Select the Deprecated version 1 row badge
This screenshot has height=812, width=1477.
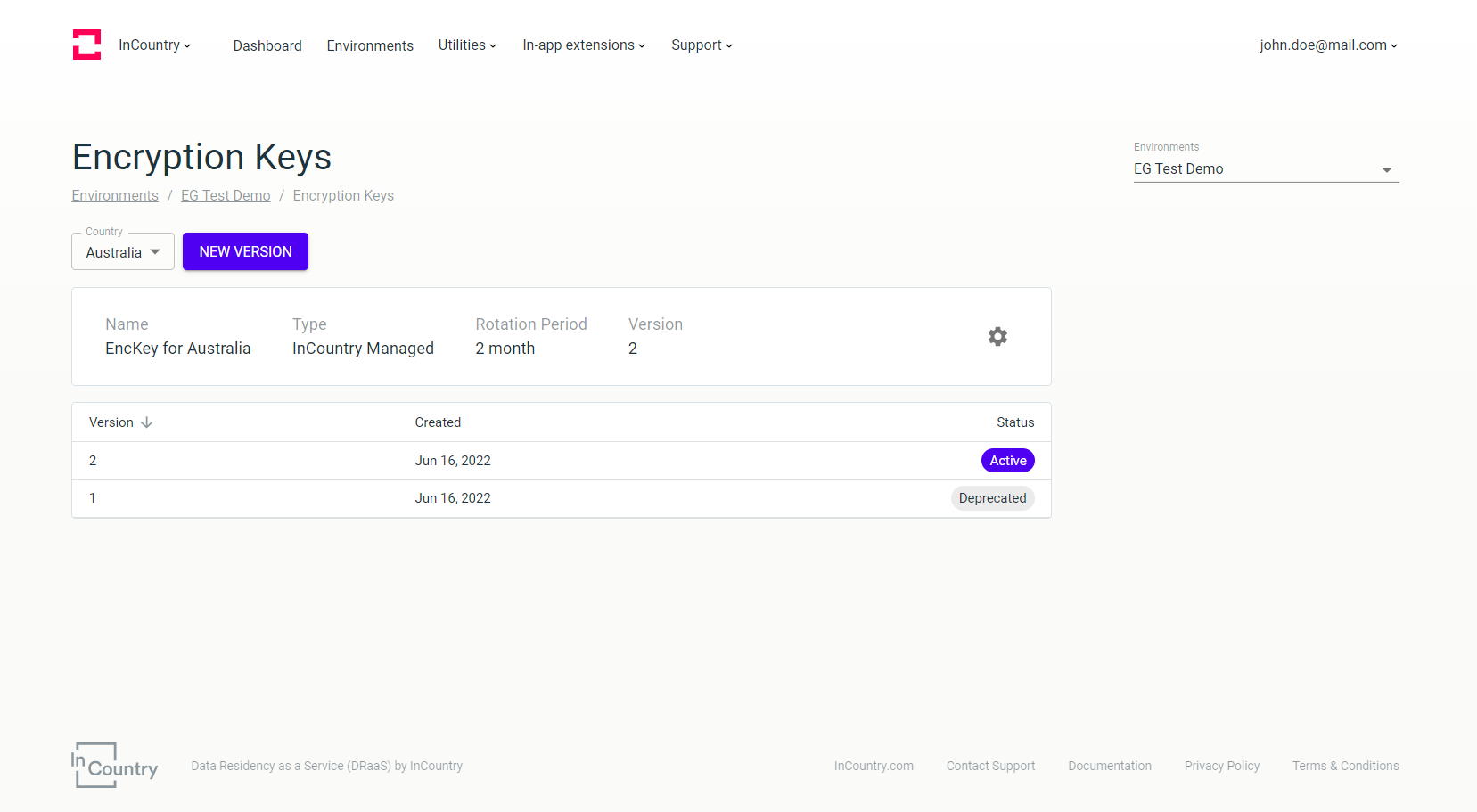pyautogui.click(x=992, y=498)
